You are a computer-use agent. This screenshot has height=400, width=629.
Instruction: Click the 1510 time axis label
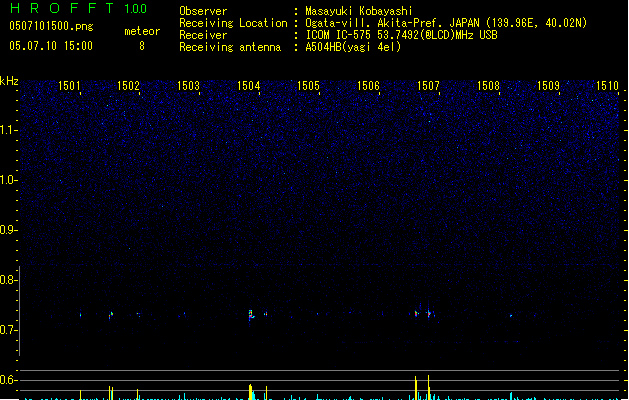[x=608, y=86]
